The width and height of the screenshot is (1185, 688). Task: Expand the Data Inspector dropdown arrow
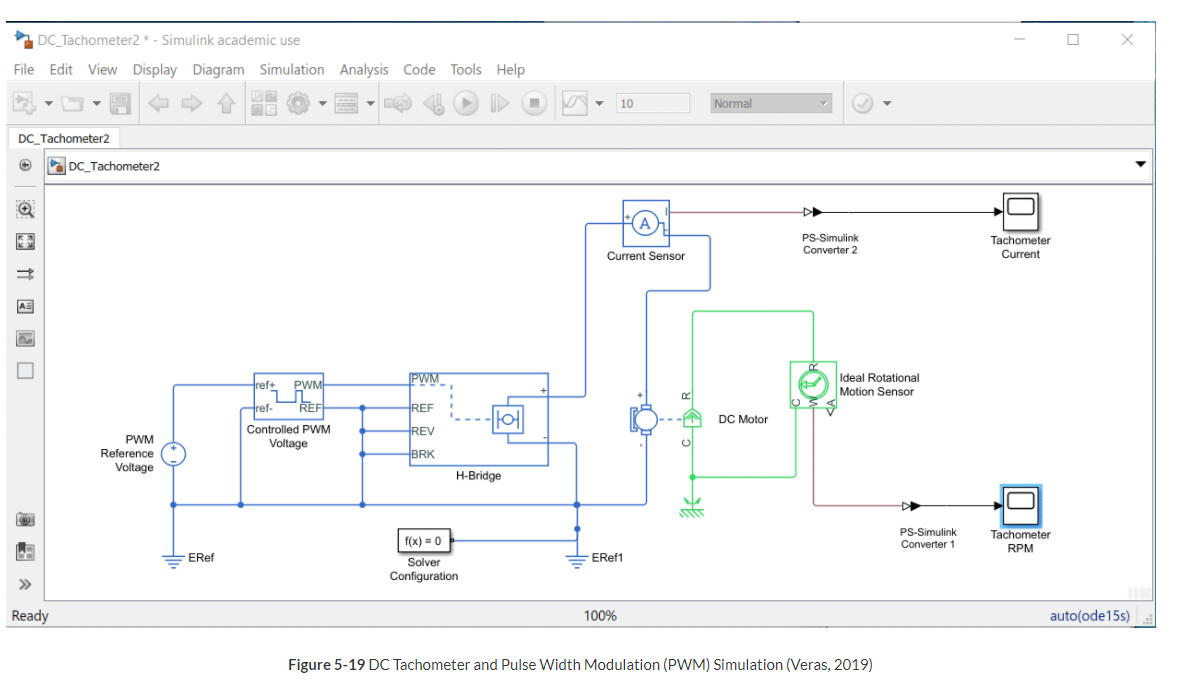tap(599, 104)
